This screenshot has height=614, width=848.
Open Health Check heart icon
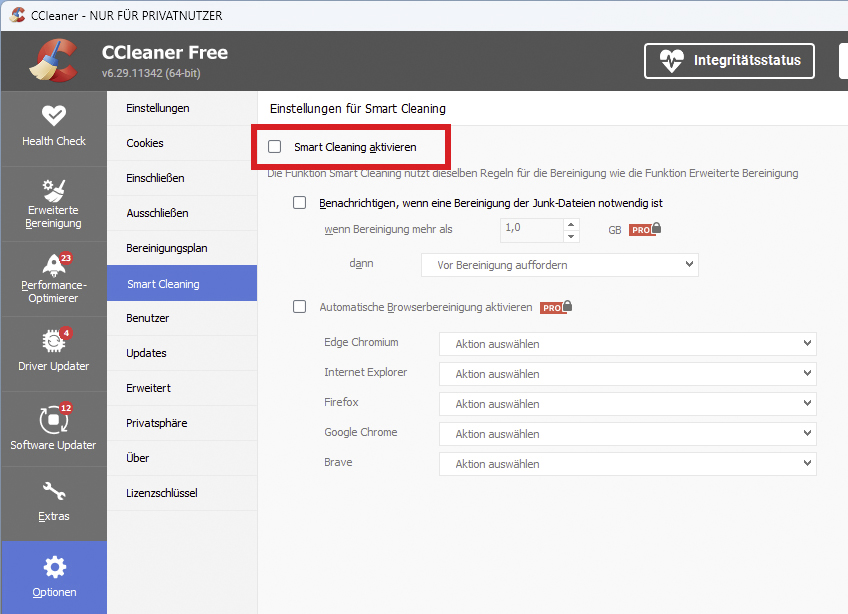54,115
